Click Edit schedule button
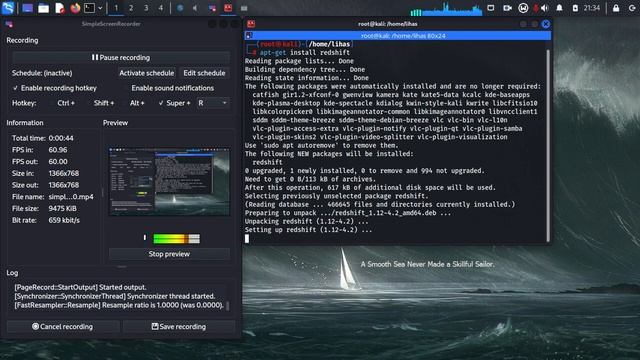Viewport: 640px width, 360px height. click(204, 73)
